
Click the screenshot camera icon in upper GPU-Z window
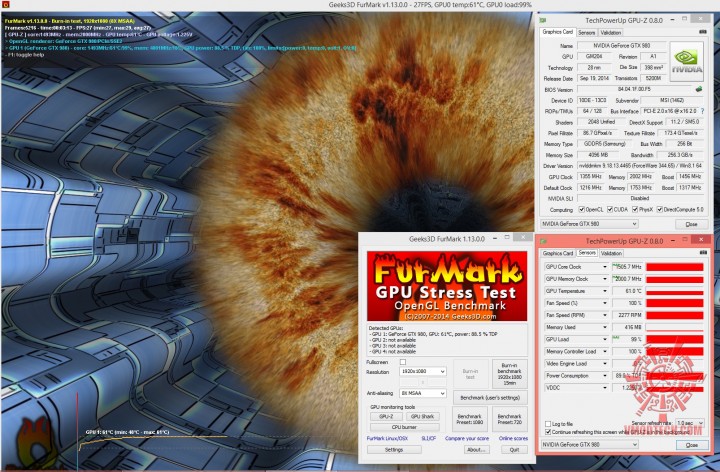pyautogui.click(x=703, y=32)
